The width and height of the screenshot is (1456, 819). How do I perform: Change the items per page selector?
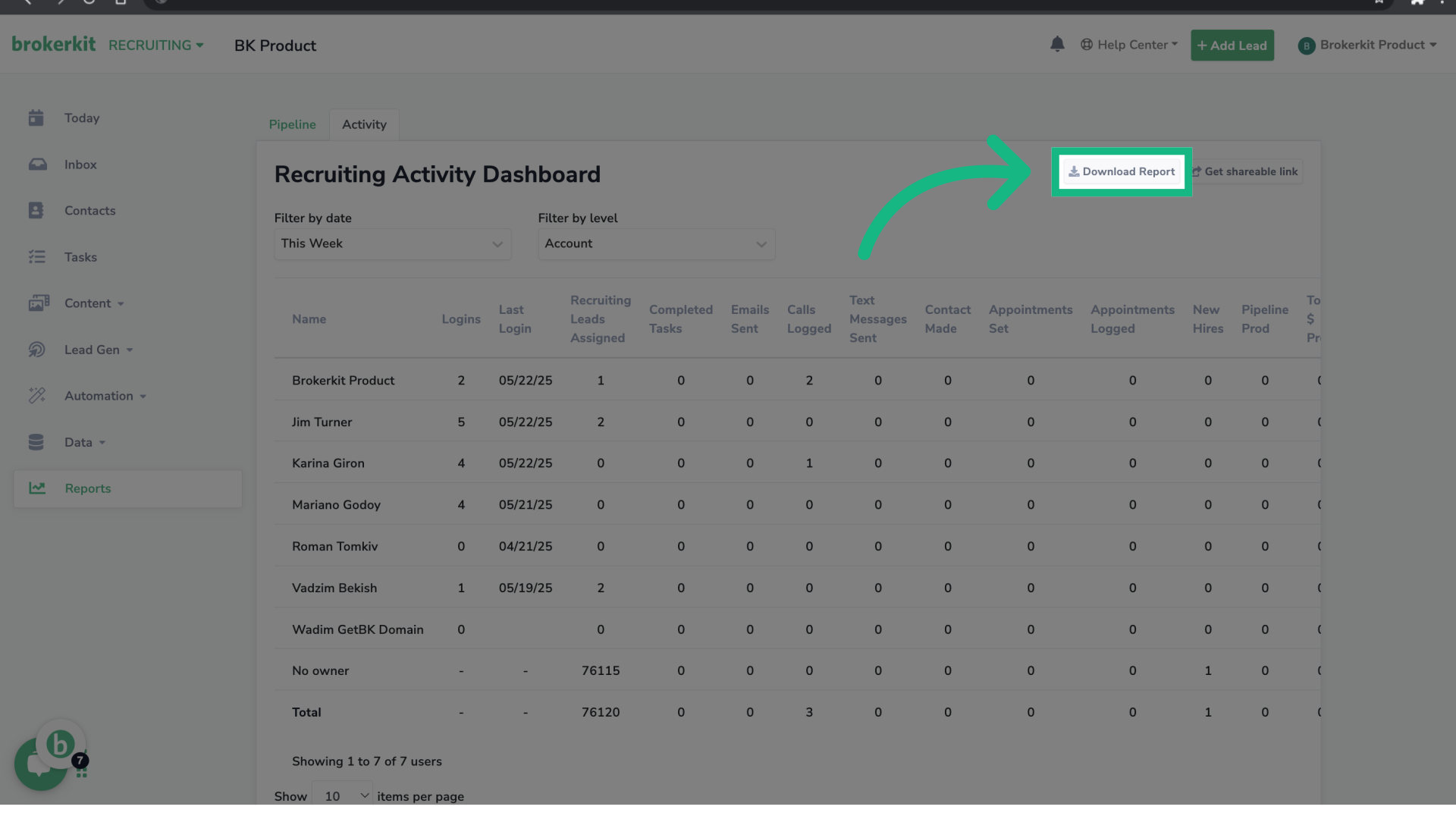pyautogui.click(x=343, y=795)
